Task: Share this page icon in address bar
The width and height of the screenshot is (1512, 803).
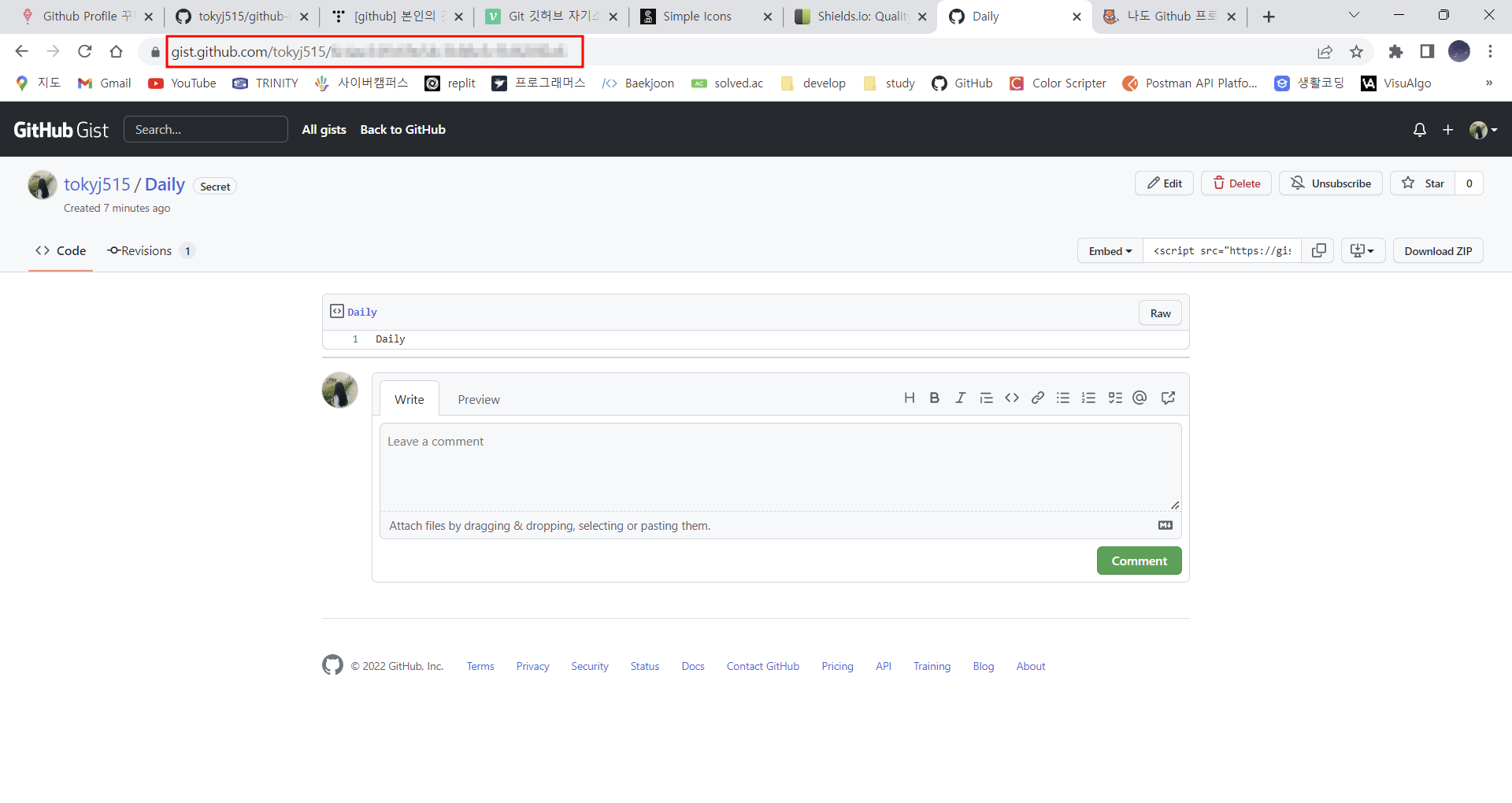Action: (x=1325, y=51)
